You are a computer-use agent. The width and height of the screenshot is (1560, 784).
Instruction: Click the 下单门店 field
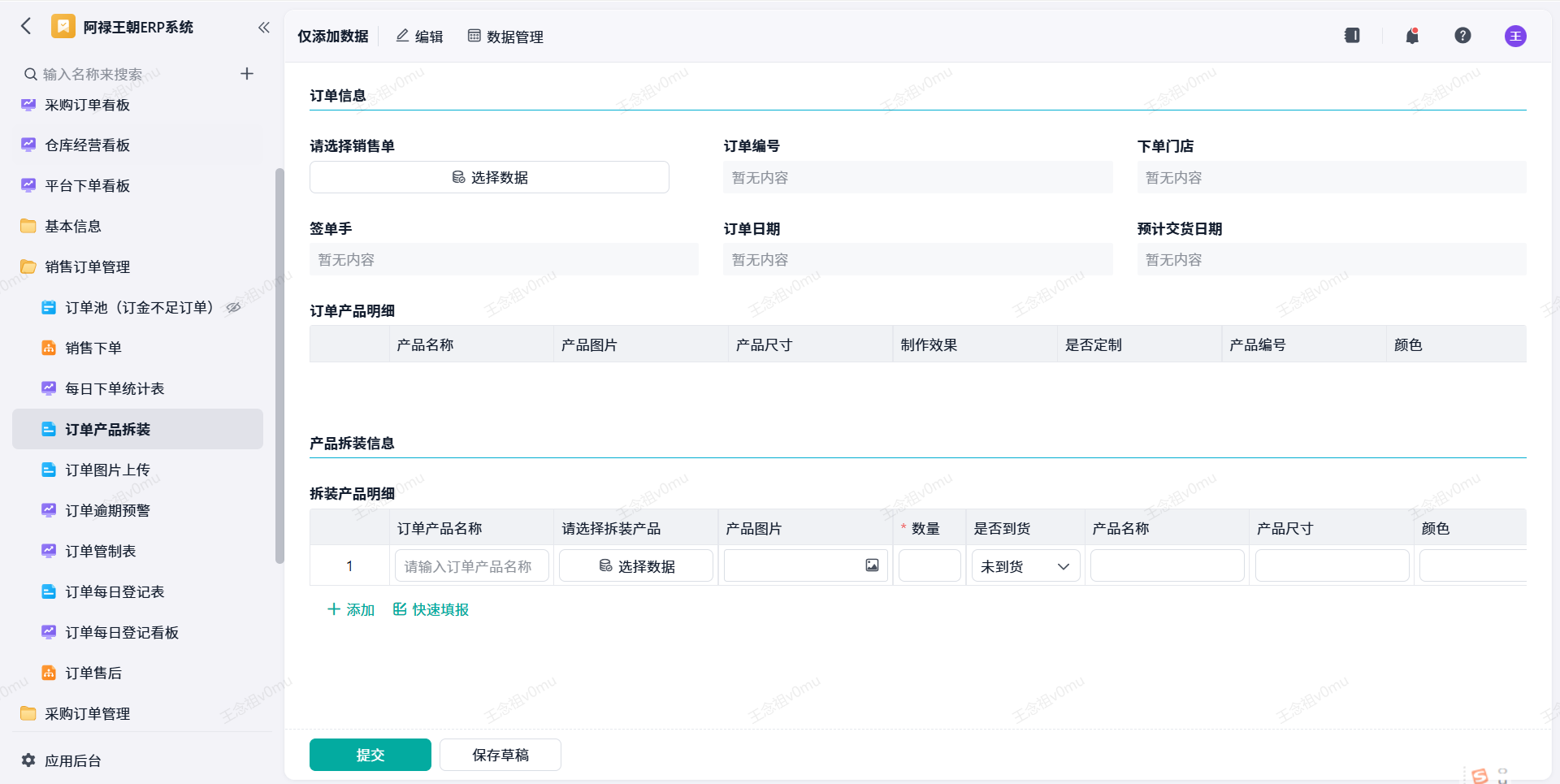(x=1332, y=177)
